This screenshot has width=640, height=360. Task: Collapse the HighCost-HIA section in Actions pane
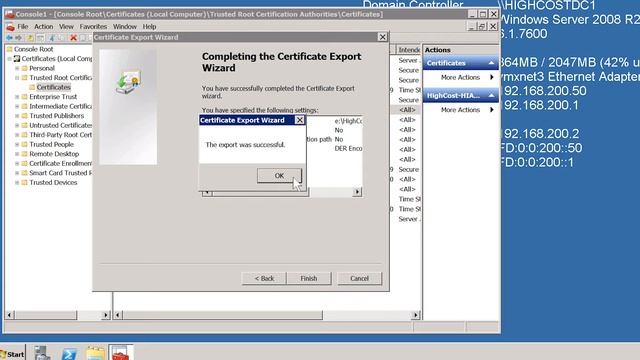491,96
